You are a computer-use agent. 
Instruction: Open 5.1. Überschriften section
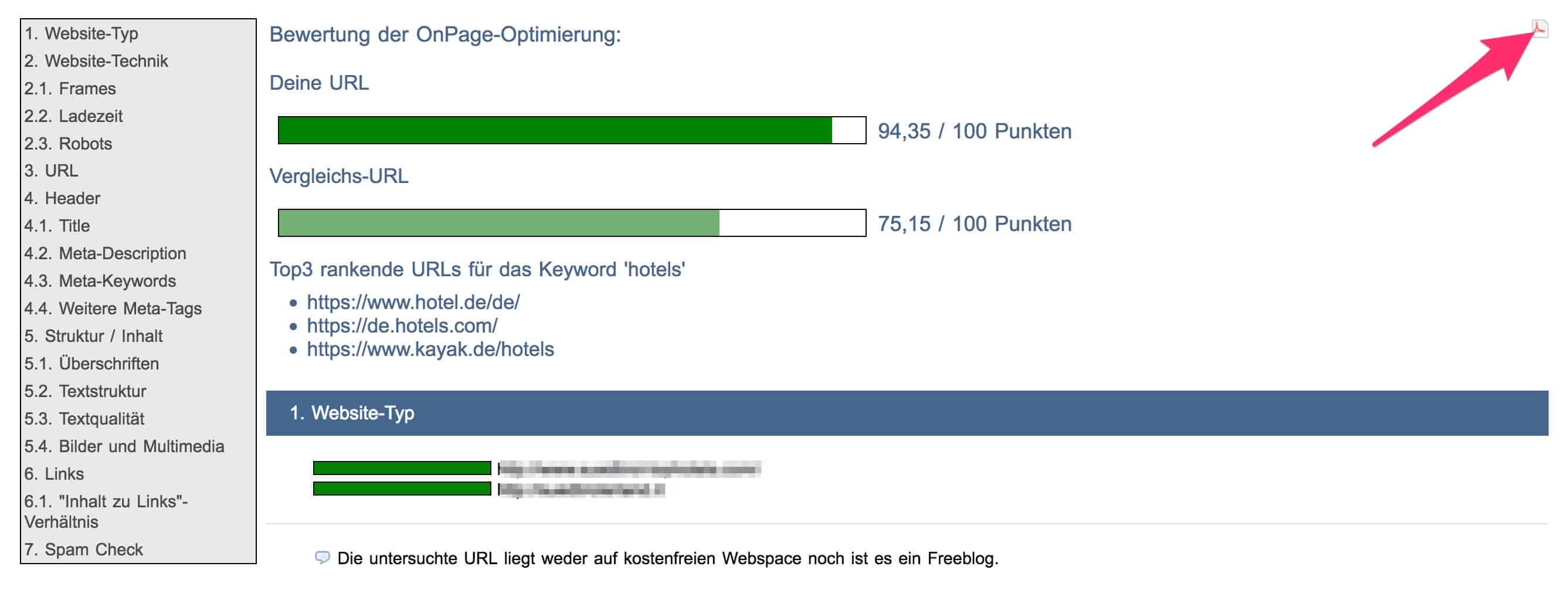point(91,364)
